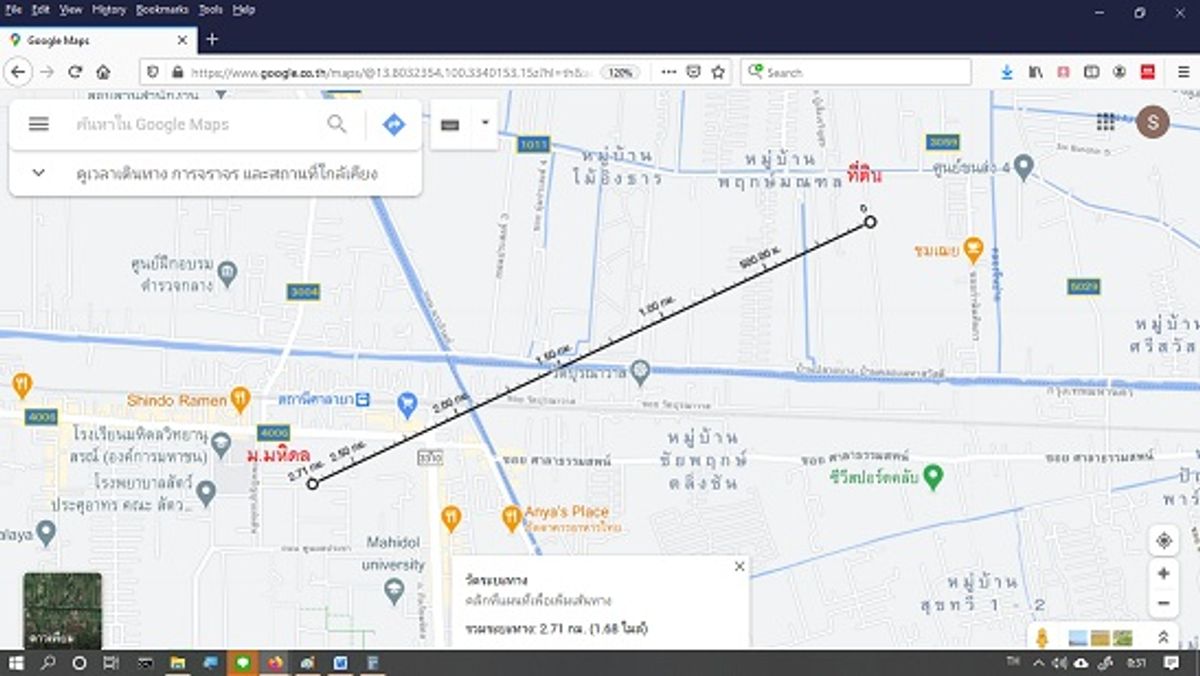Expand the travel times and nearby places panel

tap(38, 173)
